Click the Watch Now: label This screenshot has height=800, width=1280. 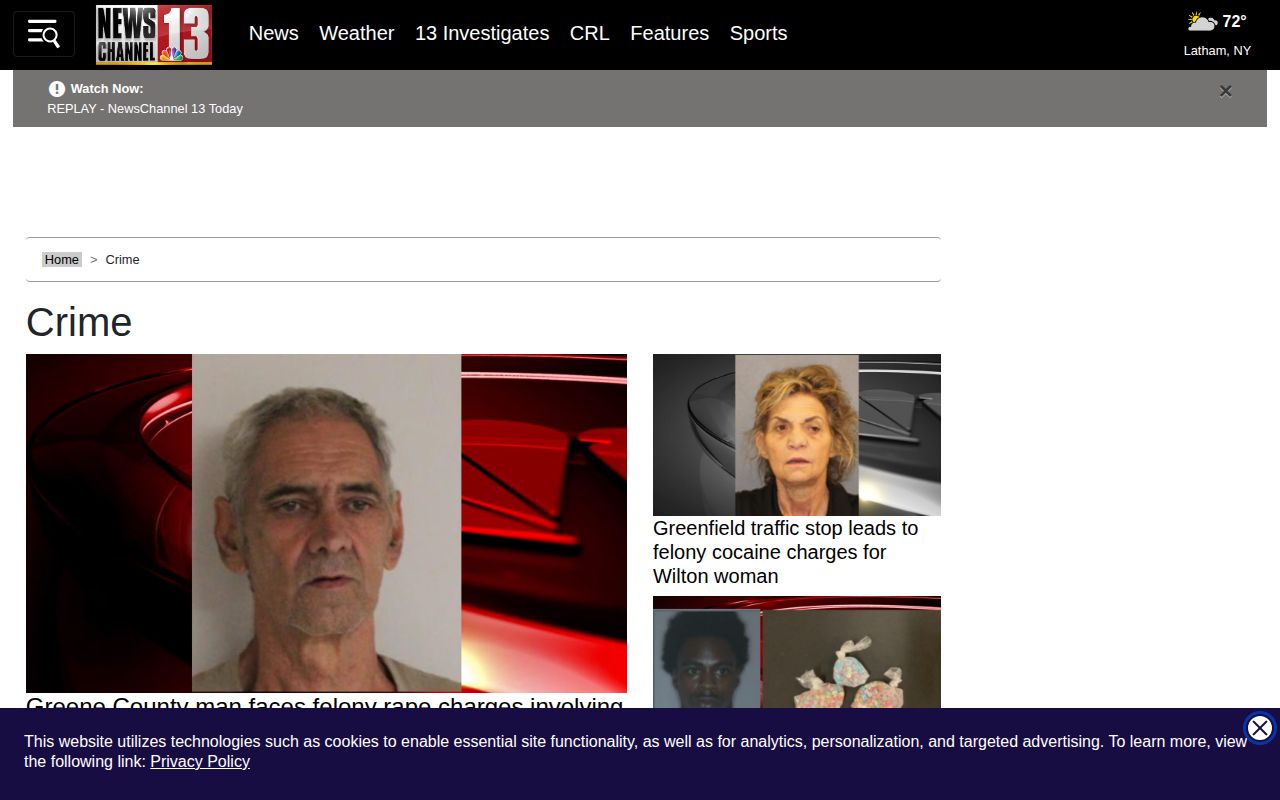[x=107, y=89]
